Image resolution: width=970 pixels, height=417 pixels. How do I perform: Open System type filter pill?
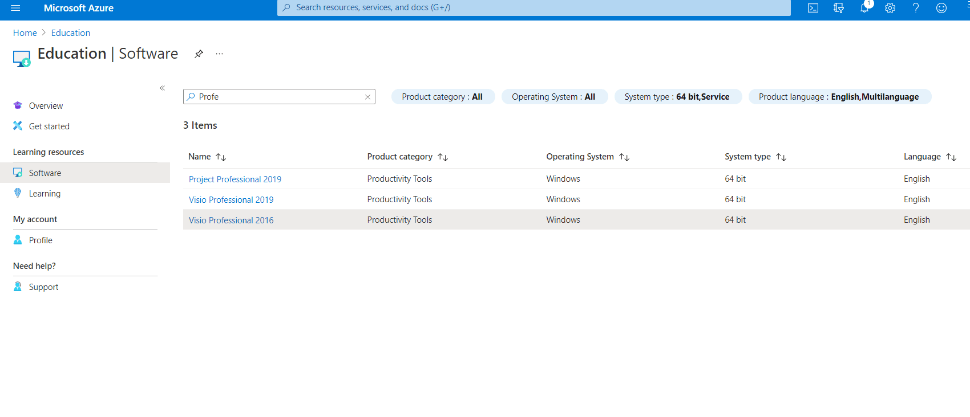[x=677, y=97]
